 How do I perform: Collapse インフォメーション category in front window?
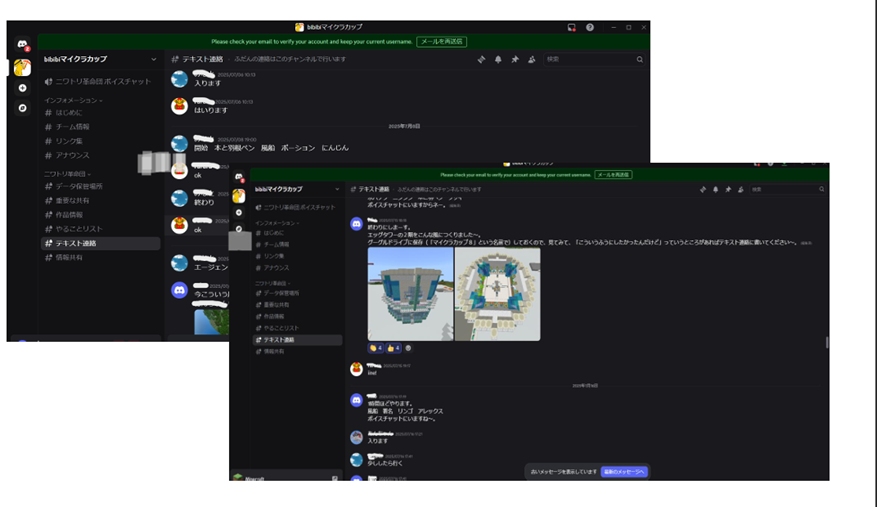[276, 223]
